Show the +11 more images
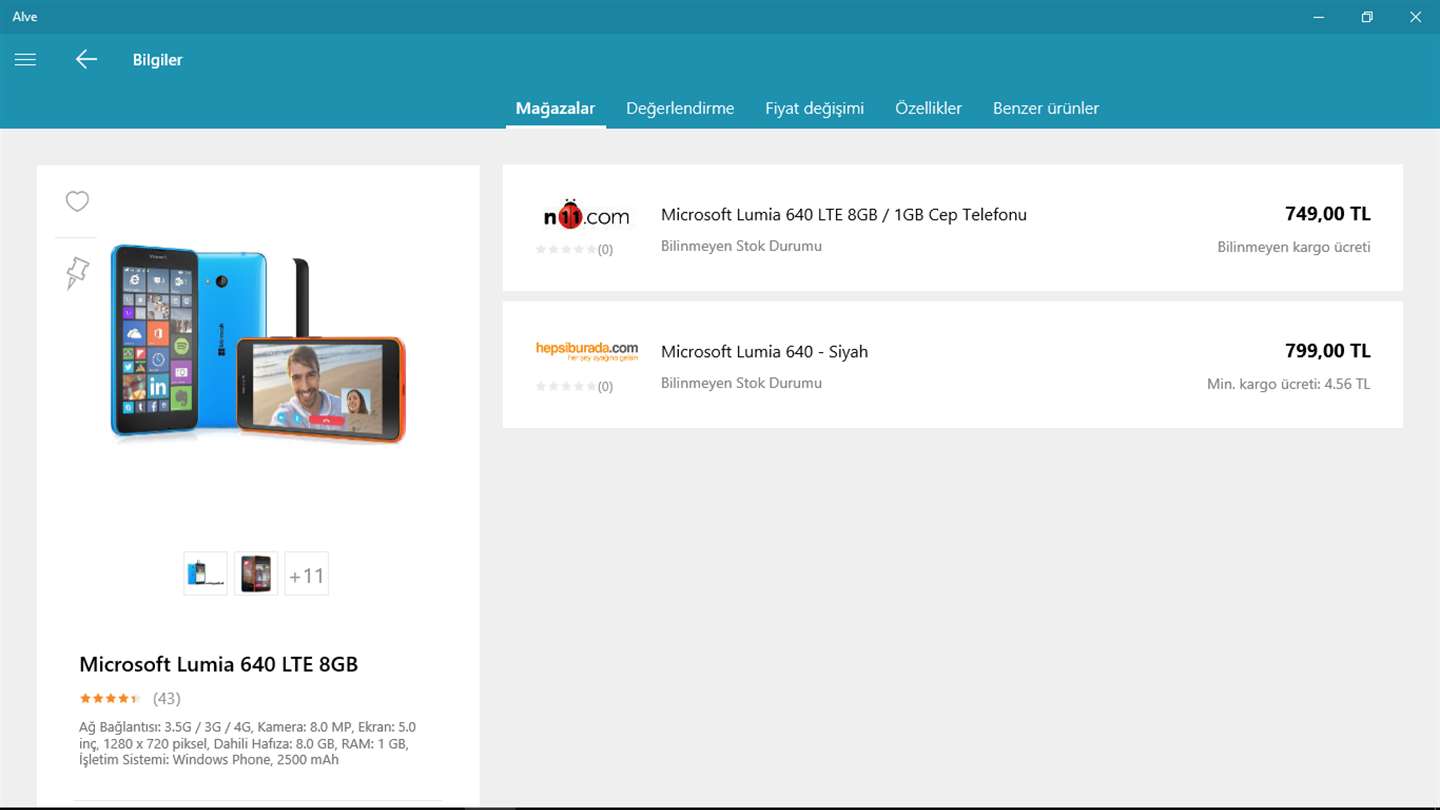Screen dimensions: 1440x810 click(x=306, y=573)
